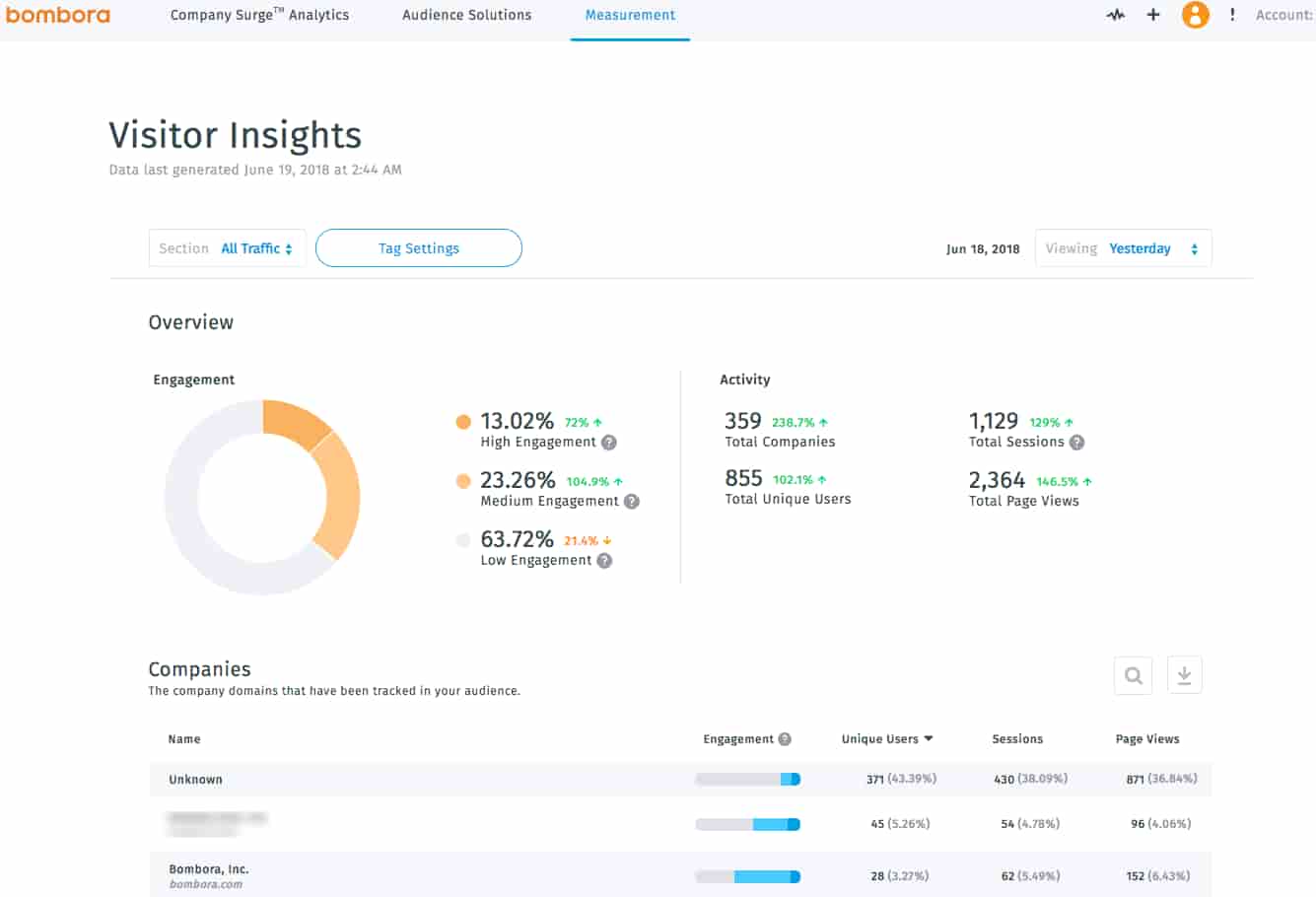Click the plus icon in top bar
Viewport: 1316px width, 897px height.
click(x=1152, y=15)
